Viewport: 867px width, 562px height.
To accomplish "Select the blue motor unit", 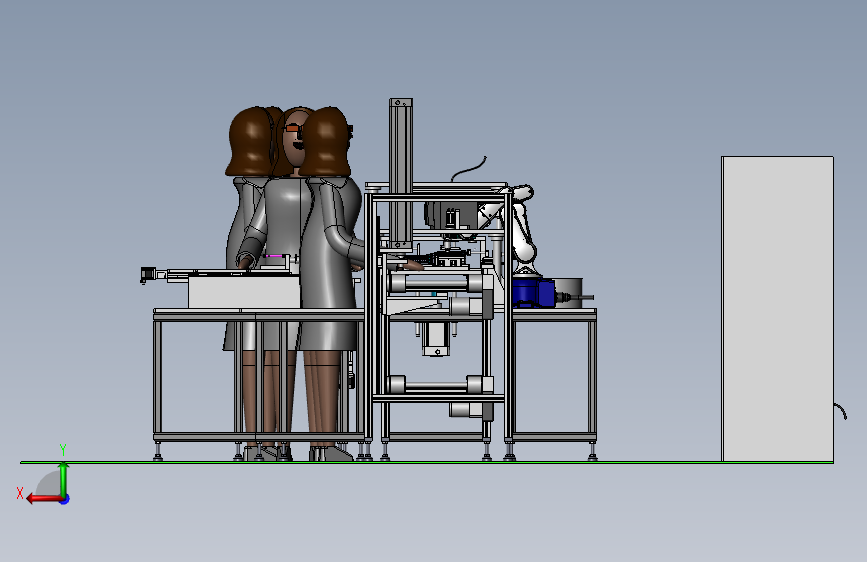I will click(532, 292).
